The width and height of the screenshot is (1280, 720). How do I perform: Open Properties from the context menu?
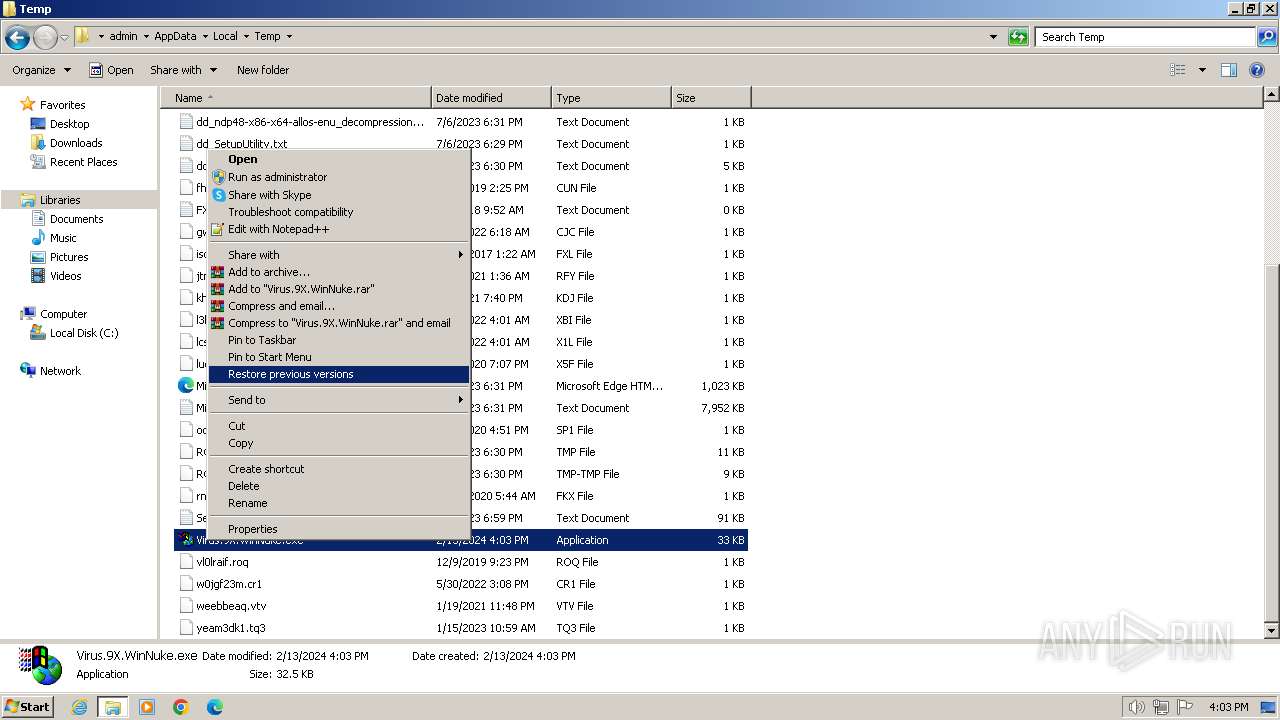coord(338,529)
